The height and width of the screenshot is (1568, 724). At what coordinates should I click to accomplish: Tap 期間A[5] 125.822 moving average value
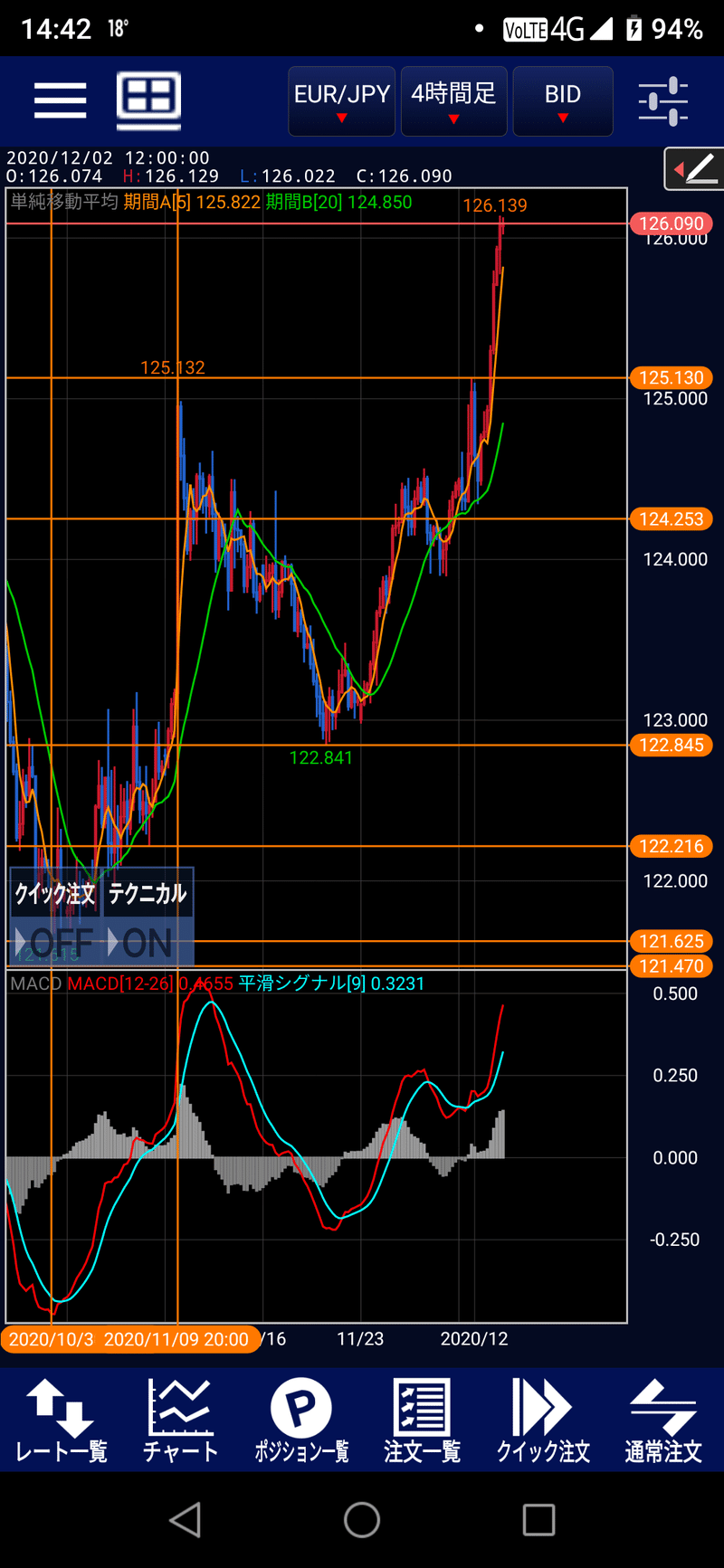click(x=192, y=202)
